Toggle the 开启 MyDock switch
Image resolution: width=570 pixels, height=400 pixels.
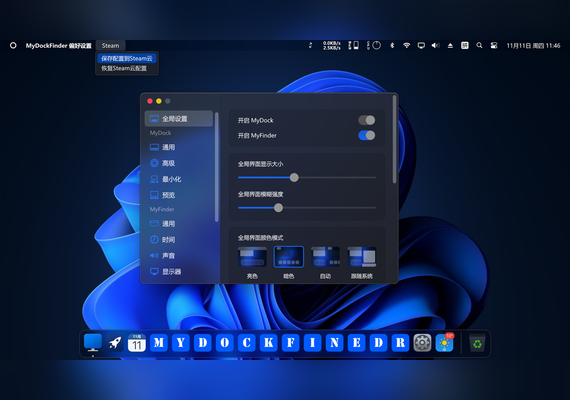click(366, 120)
